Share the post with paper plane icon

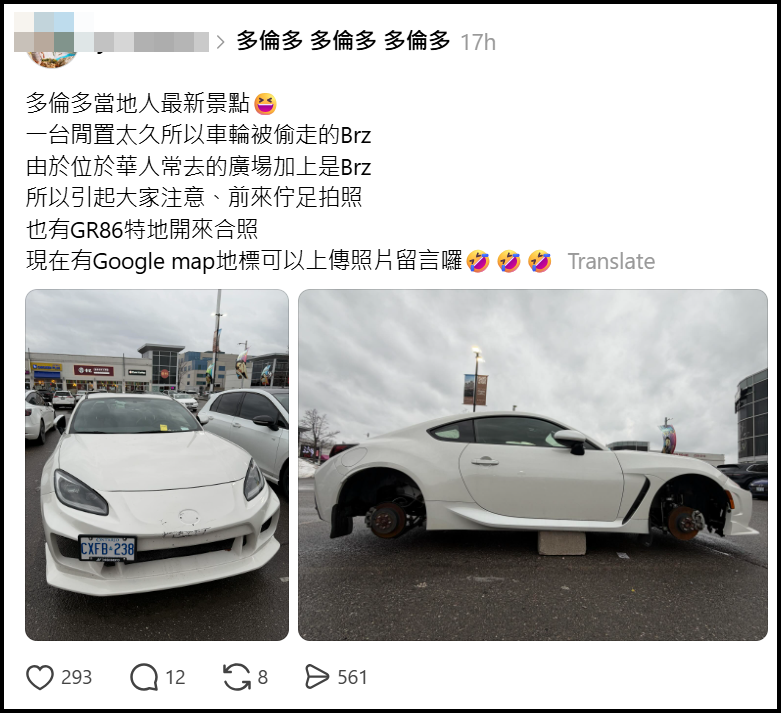317,677
